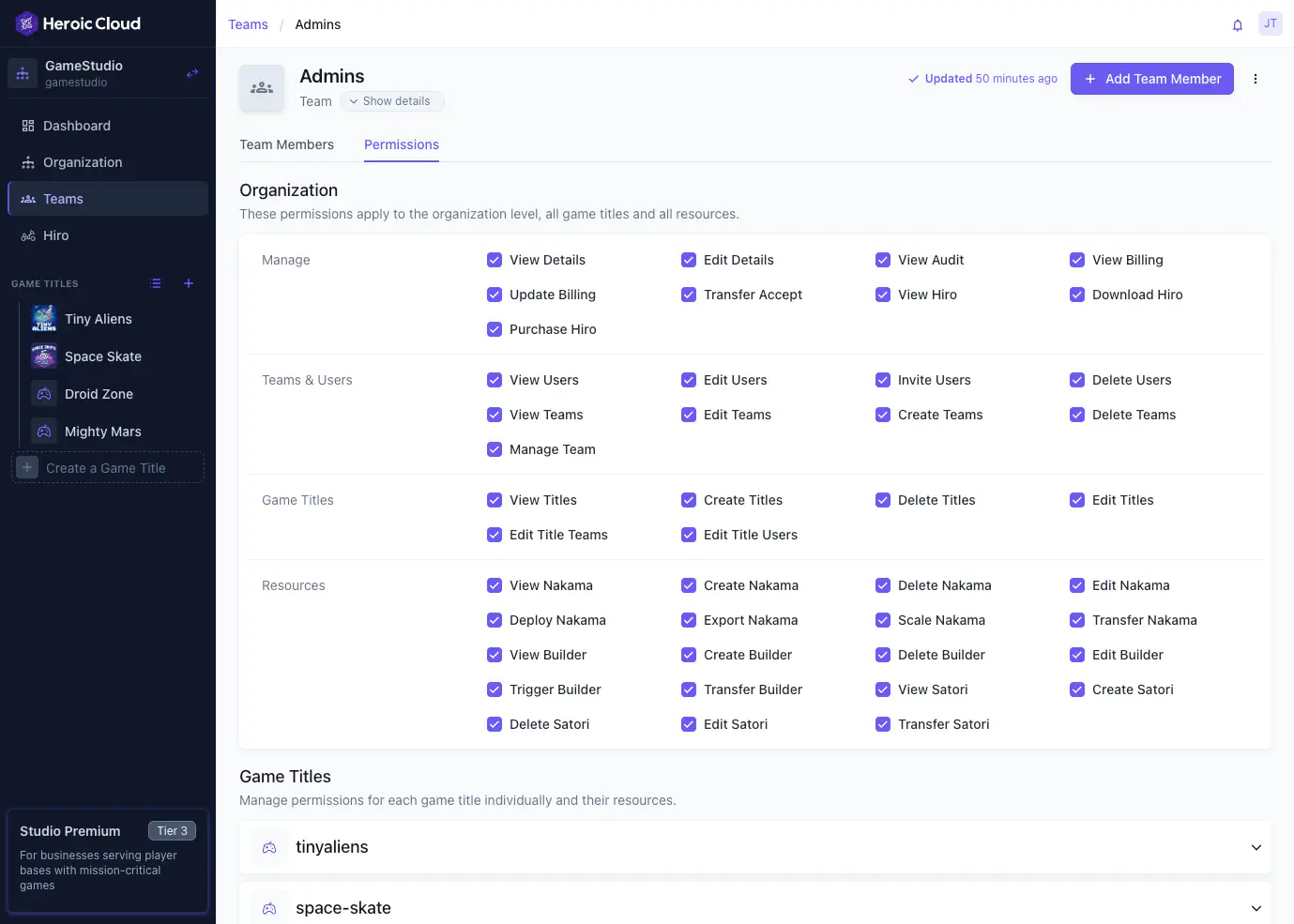Toggle the Delete Satori checkbox

tap(495, 723)
